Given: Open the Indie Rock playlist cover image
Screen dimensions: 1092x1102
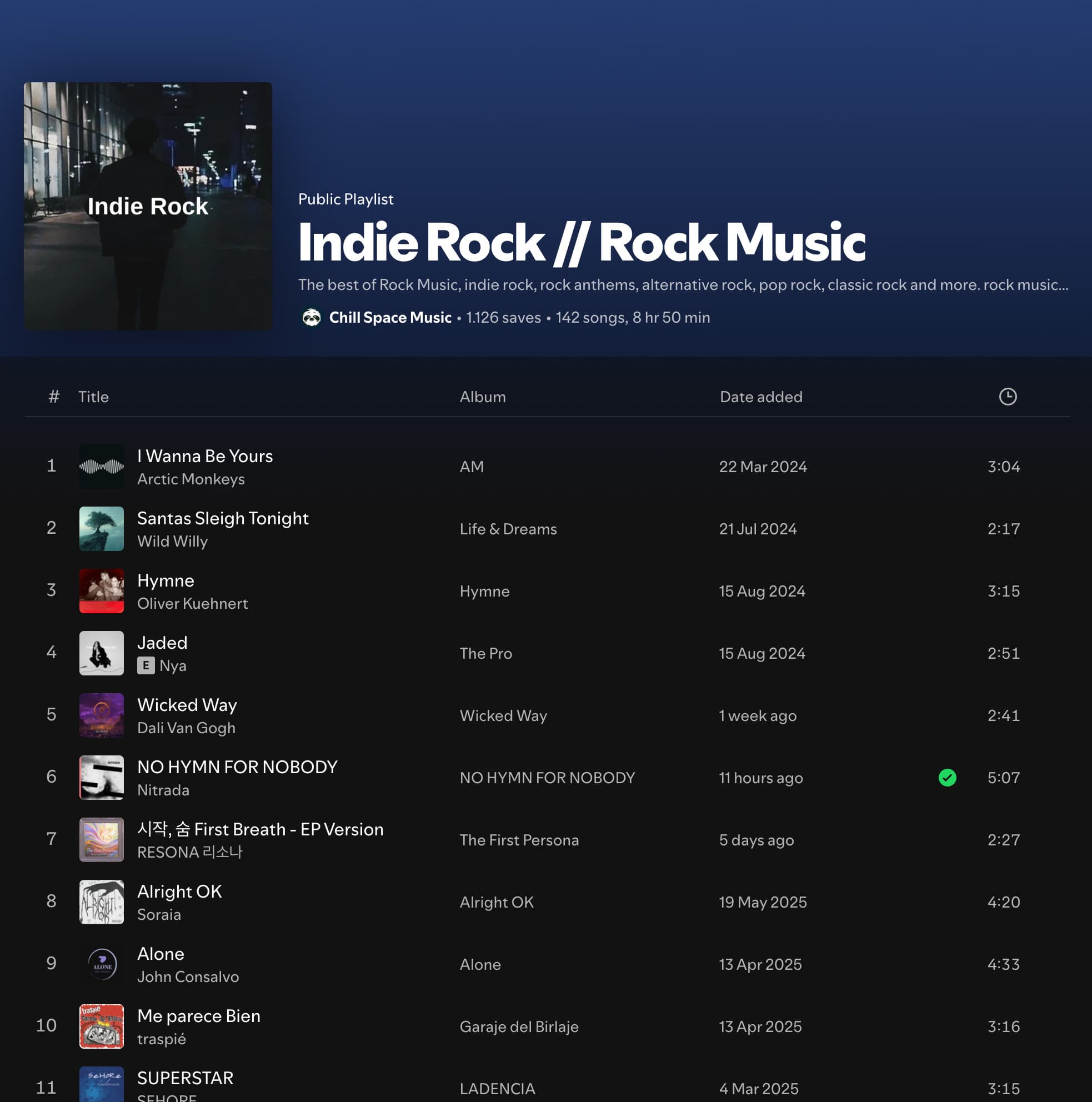Looking at the screenshot, I should click(x=148, y=206).
